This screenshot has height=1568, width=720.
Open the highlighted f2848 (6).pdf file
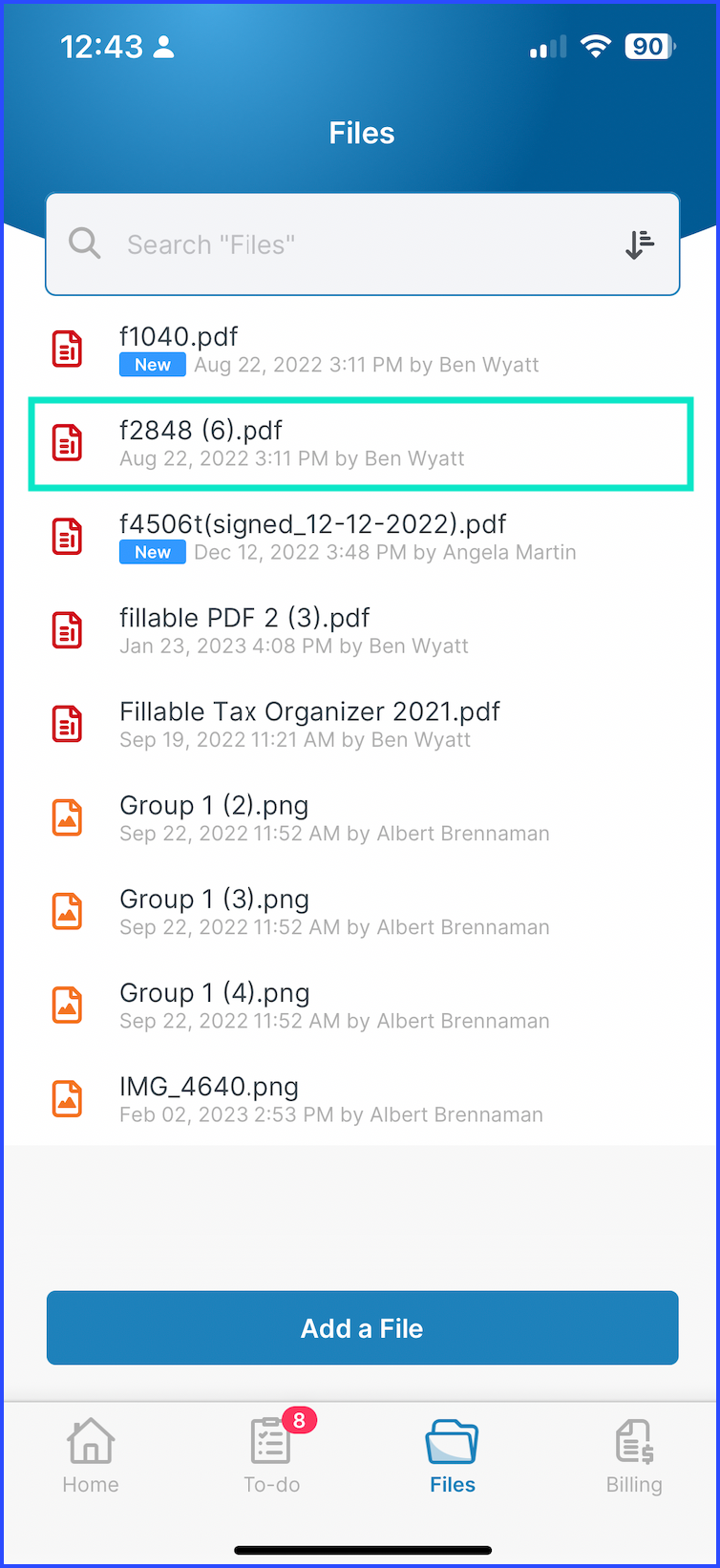coord(361,444)
